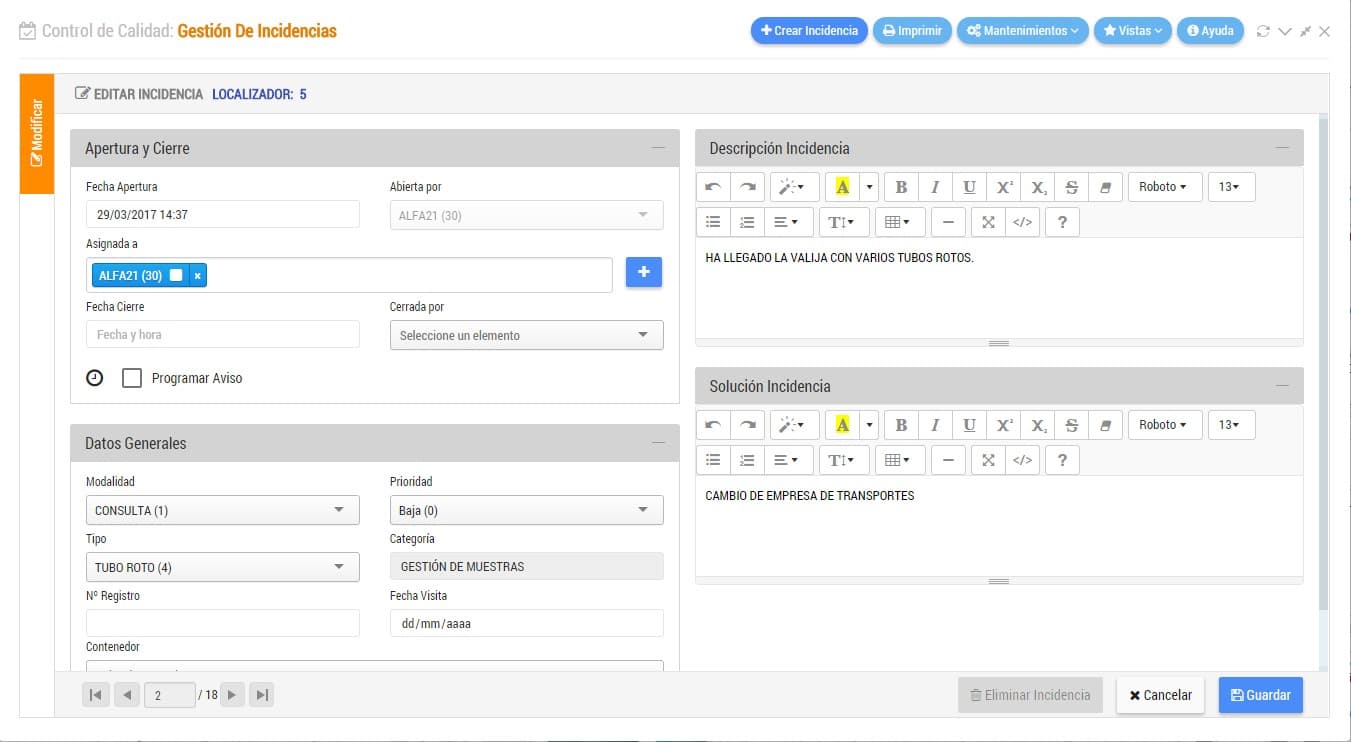Click the Ayuda button
The image size is (1351, 742).
pyautogui.click(x=1210, y=31)
